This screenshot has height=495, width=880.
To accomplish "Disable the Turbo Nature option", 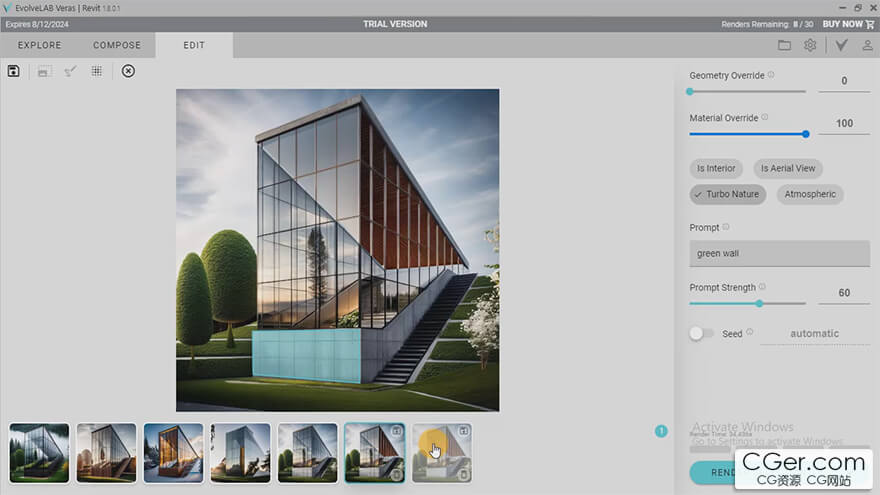I will point(727,194).
